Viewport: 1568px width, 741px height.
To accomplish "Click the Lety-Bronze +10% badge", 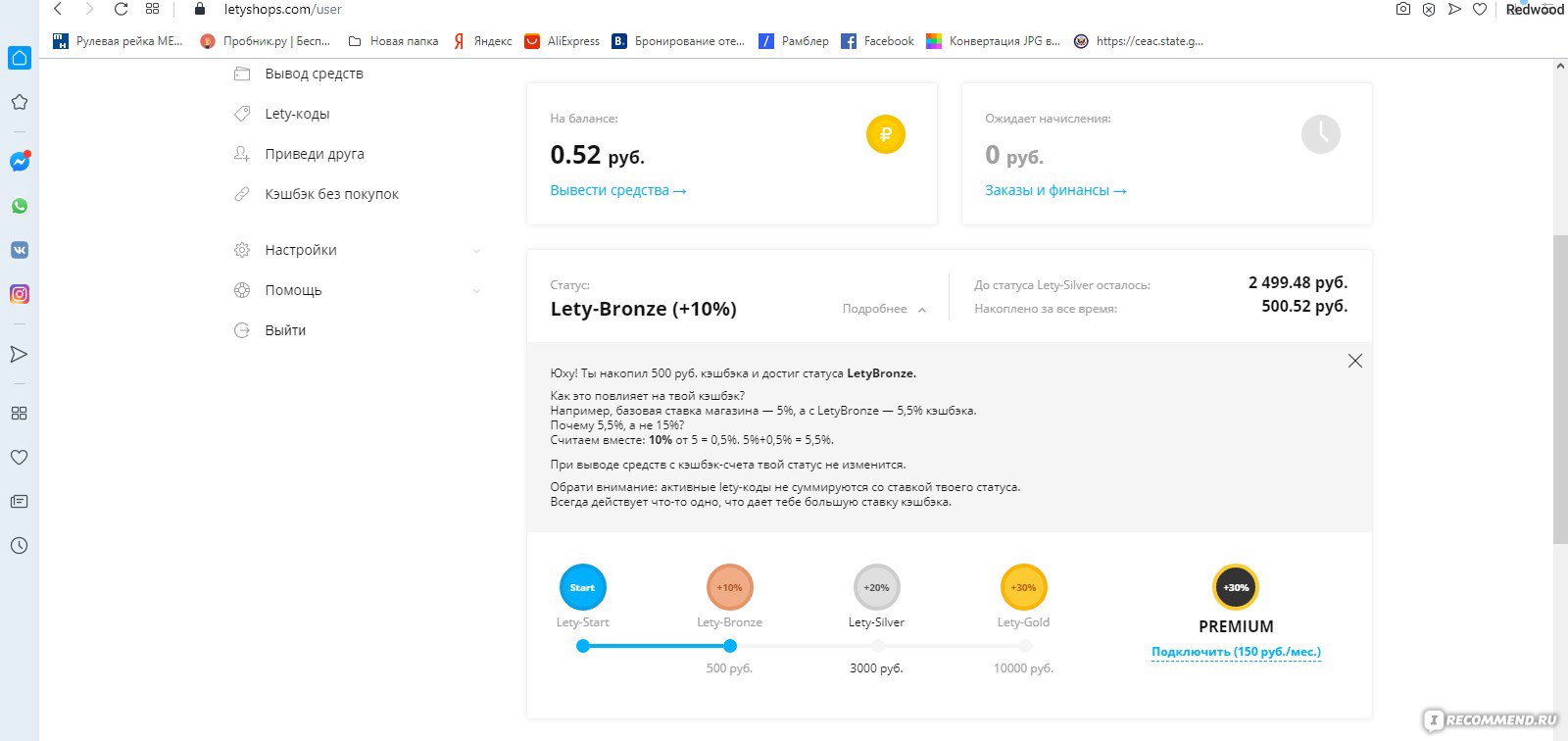I will click(x=730, y=587).
